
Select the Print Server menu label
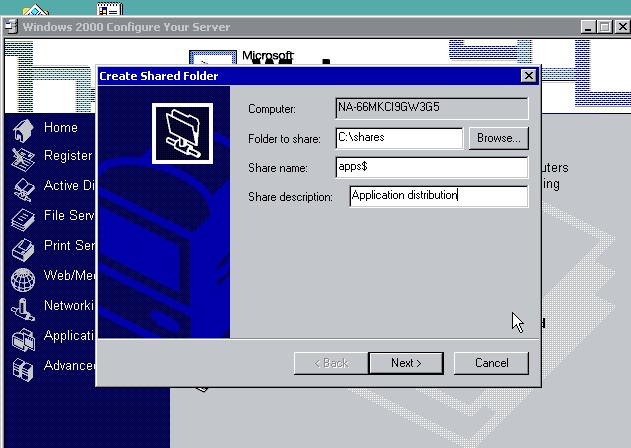(69, 245)
